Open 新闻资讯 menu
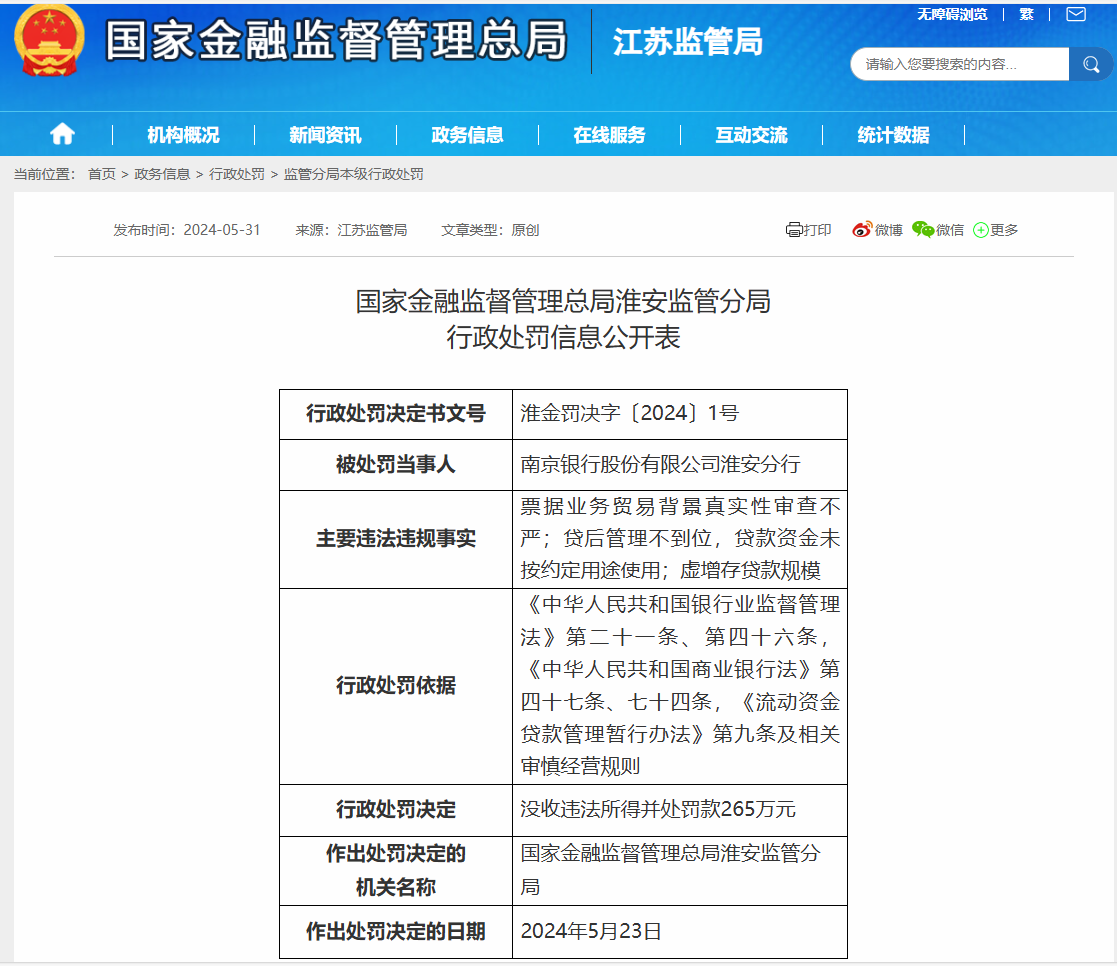1117x966 pixels. tap(325, 135)
